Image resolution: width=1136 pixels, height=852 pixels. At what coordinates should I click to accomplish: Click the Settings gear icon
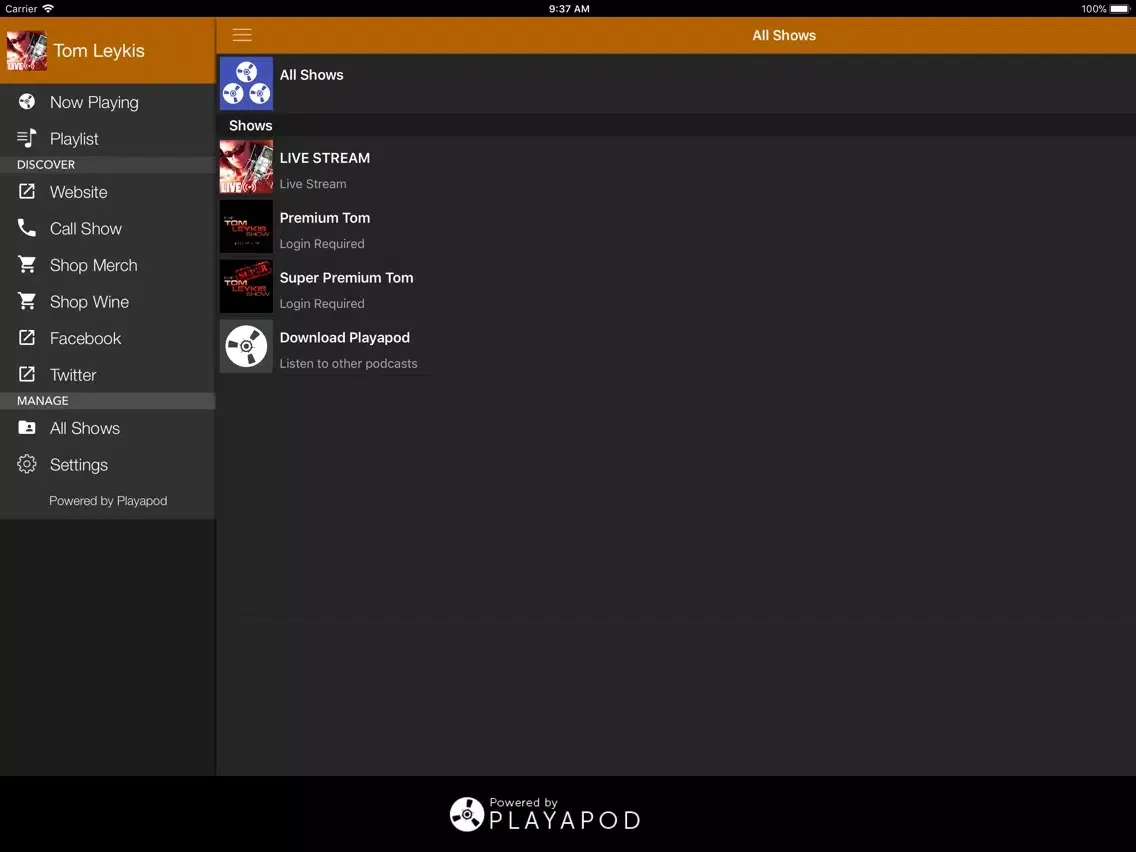27,464
